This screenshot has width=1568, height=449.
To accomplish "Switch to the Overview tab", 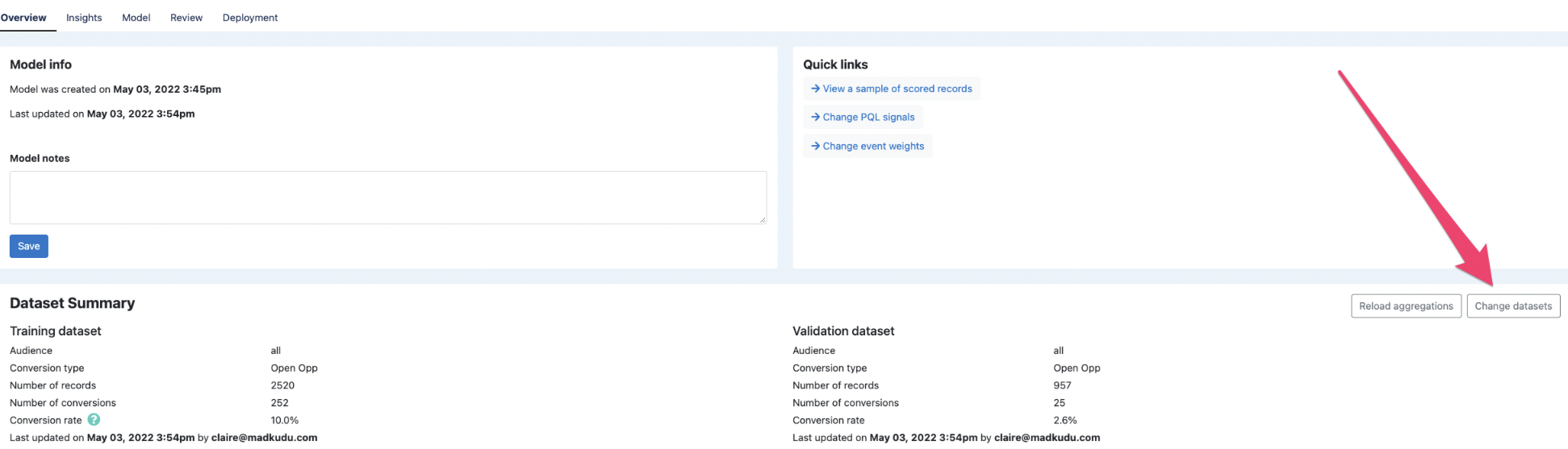I will point(23,18).
